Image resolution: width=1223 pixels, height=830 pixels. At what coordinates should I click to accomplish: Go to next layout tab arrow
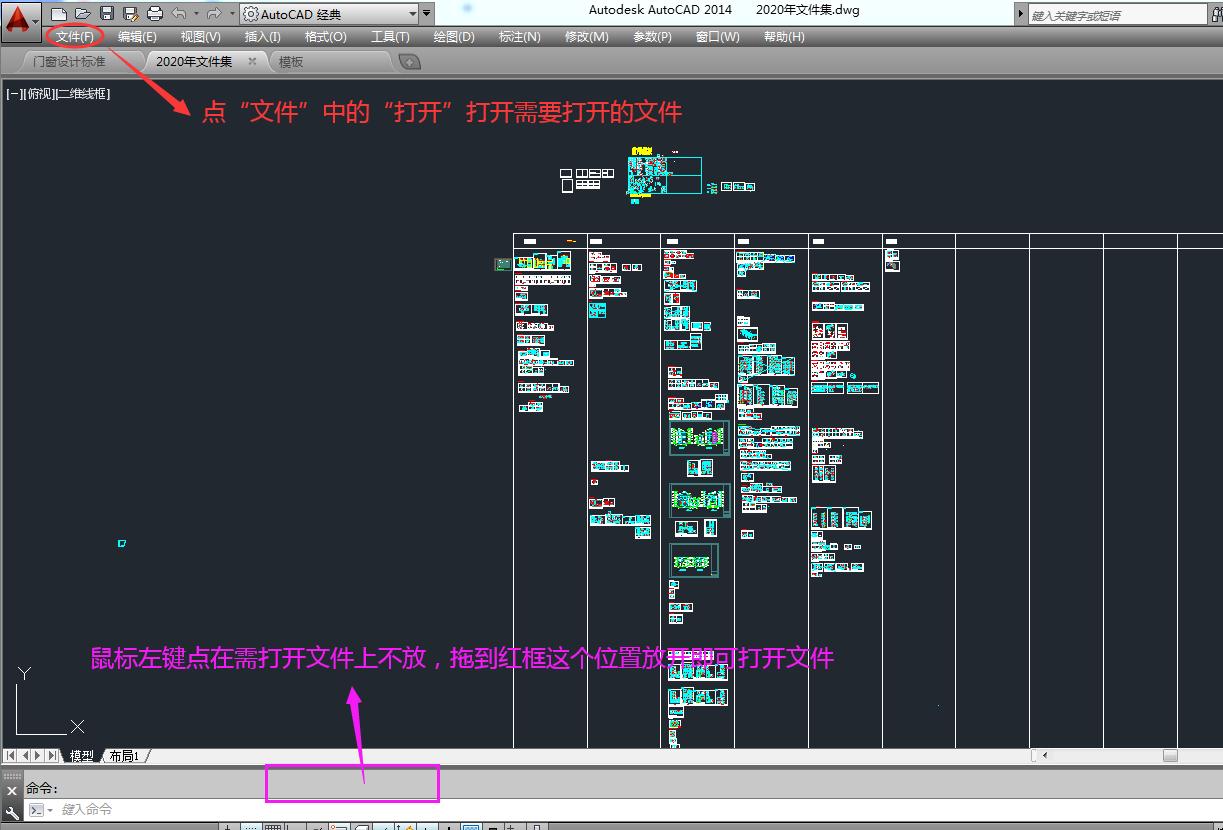coord(39,756)
